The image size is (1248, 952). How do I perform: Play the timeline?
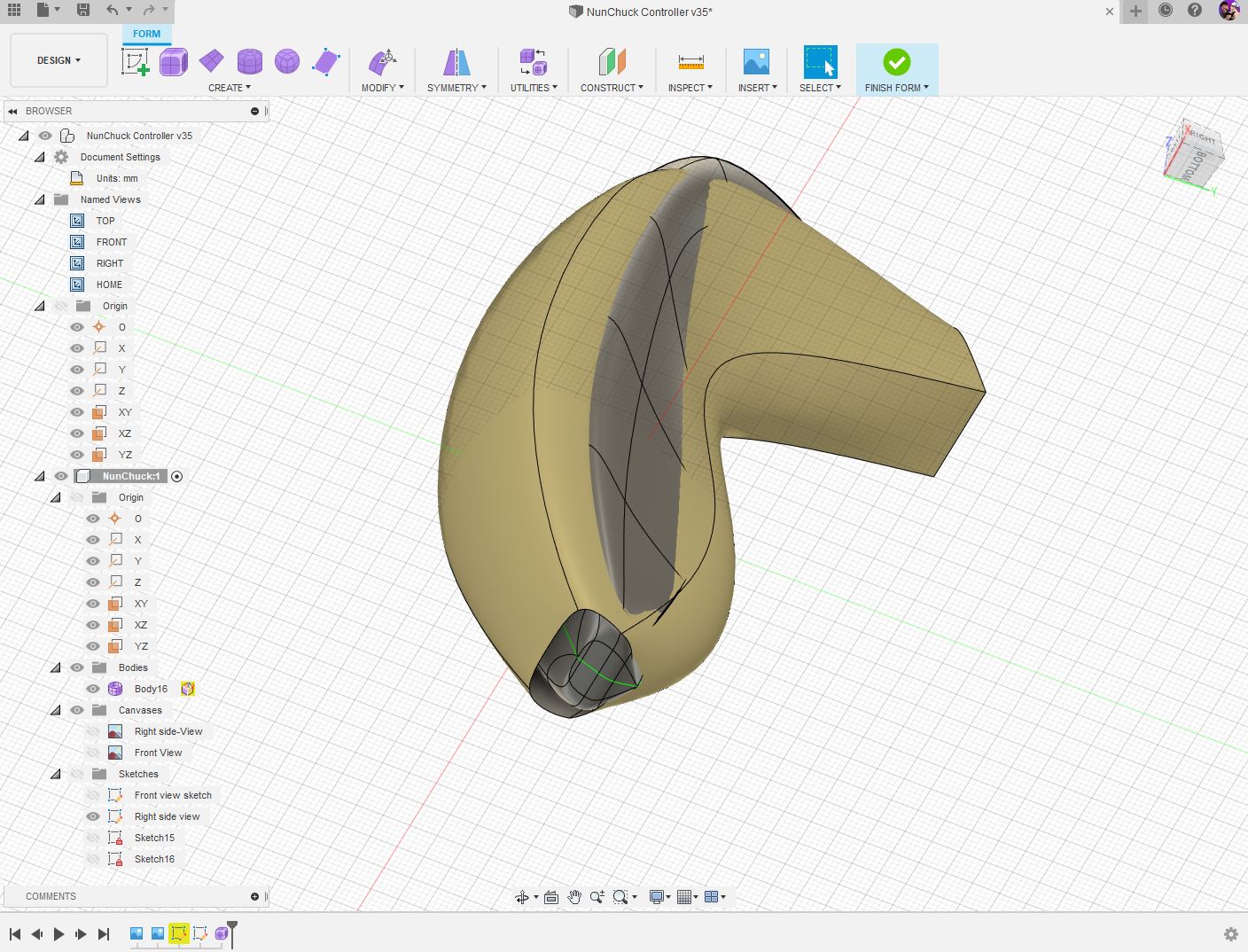coord(58,934)
